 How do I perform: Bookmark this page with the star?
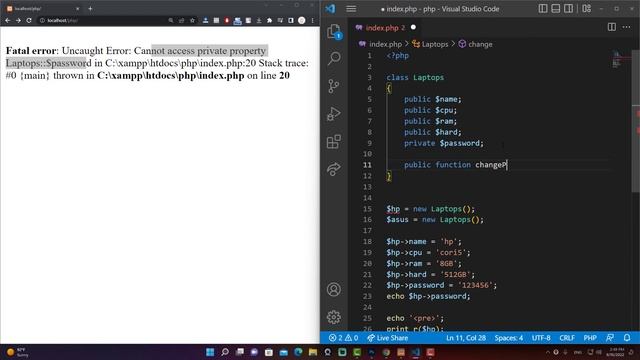[192, 20]
